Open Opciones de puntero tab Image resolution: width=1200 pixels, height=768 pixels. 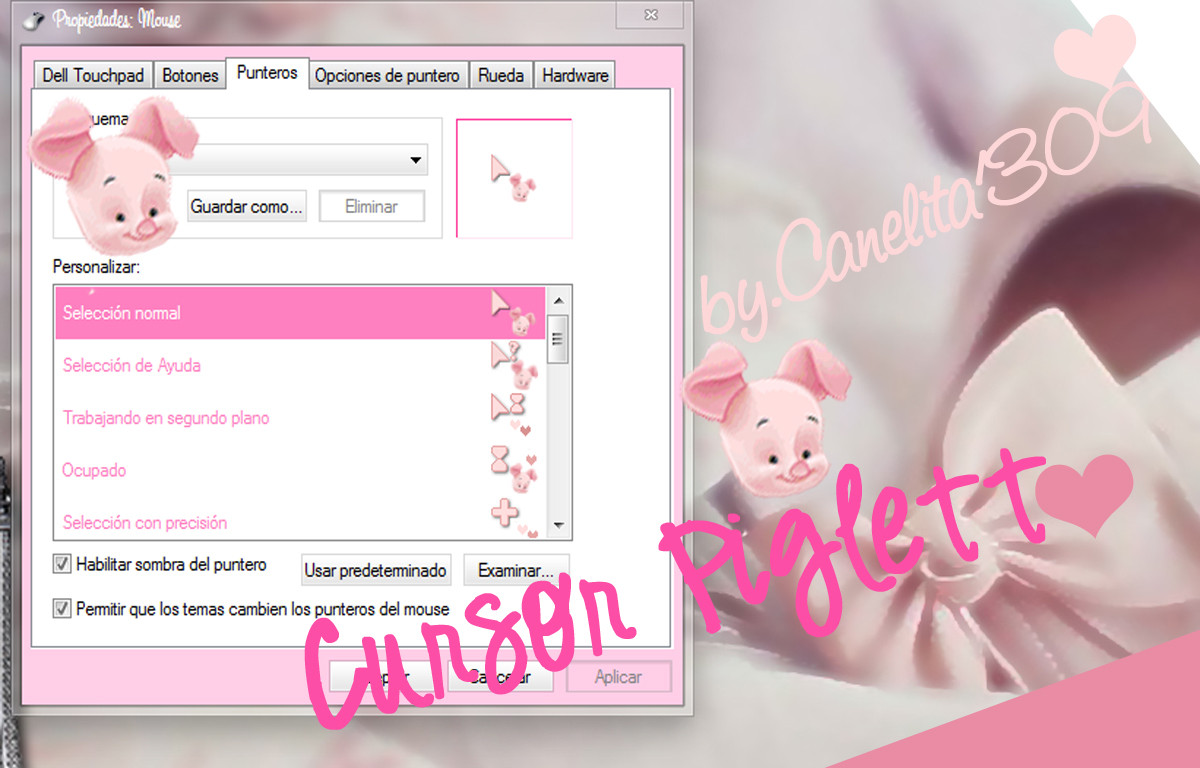coord(387,76)
